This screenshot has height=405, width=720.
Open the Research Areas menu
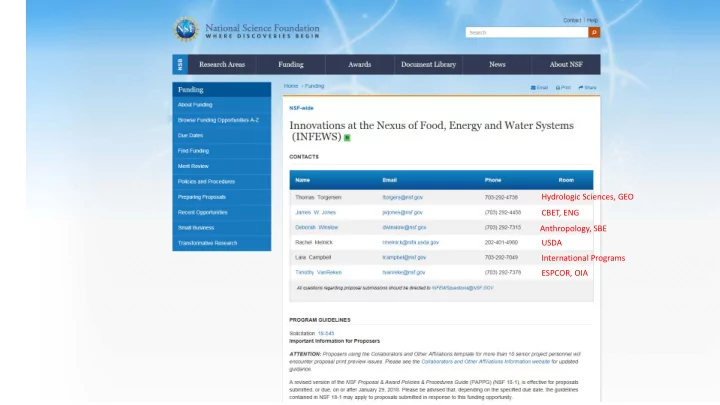click(222, 64)
